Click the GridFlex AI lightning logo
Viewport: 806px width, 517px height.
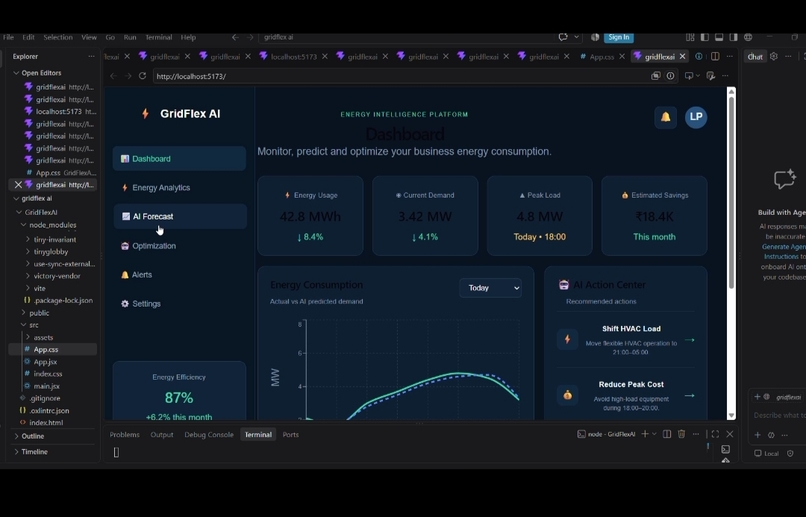pyautogui.click(x=145, y=114)
